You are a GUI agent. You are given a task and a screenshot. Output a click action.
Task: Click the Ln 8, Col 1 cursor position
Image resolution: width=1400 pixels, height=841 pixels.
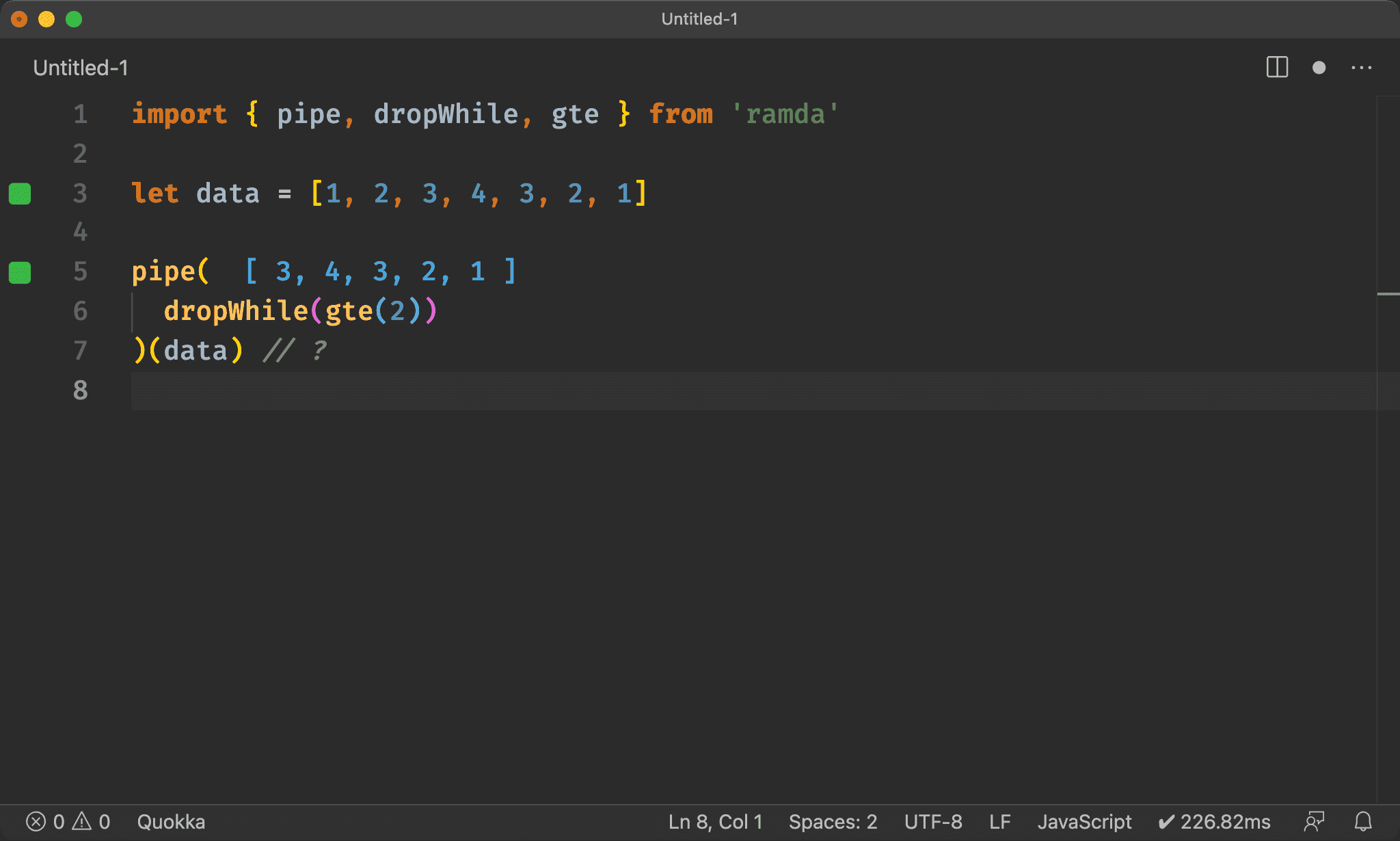point(715,821)
